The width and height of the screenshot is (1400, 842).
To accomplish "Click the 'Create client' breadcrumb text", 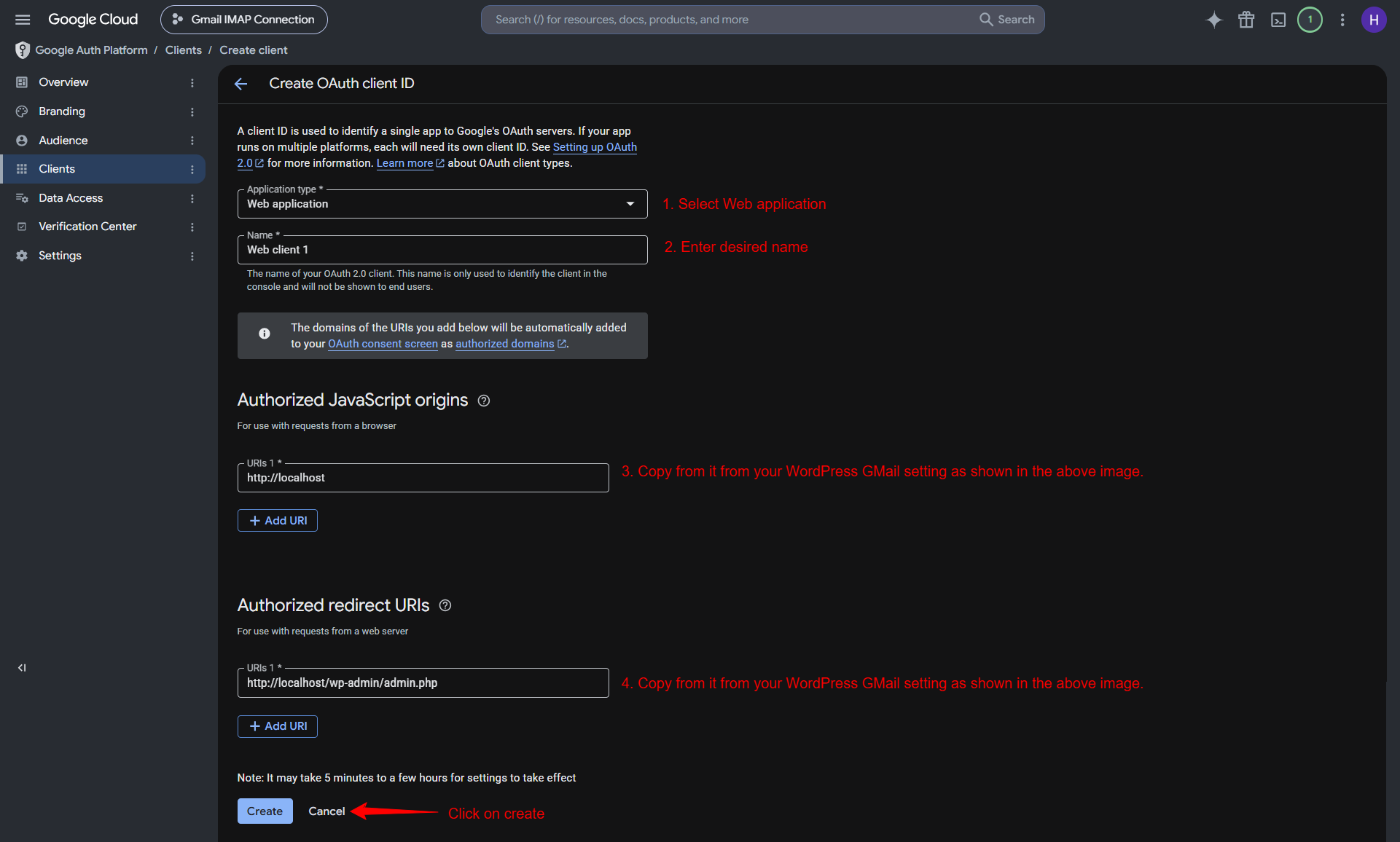I will 254,50.
